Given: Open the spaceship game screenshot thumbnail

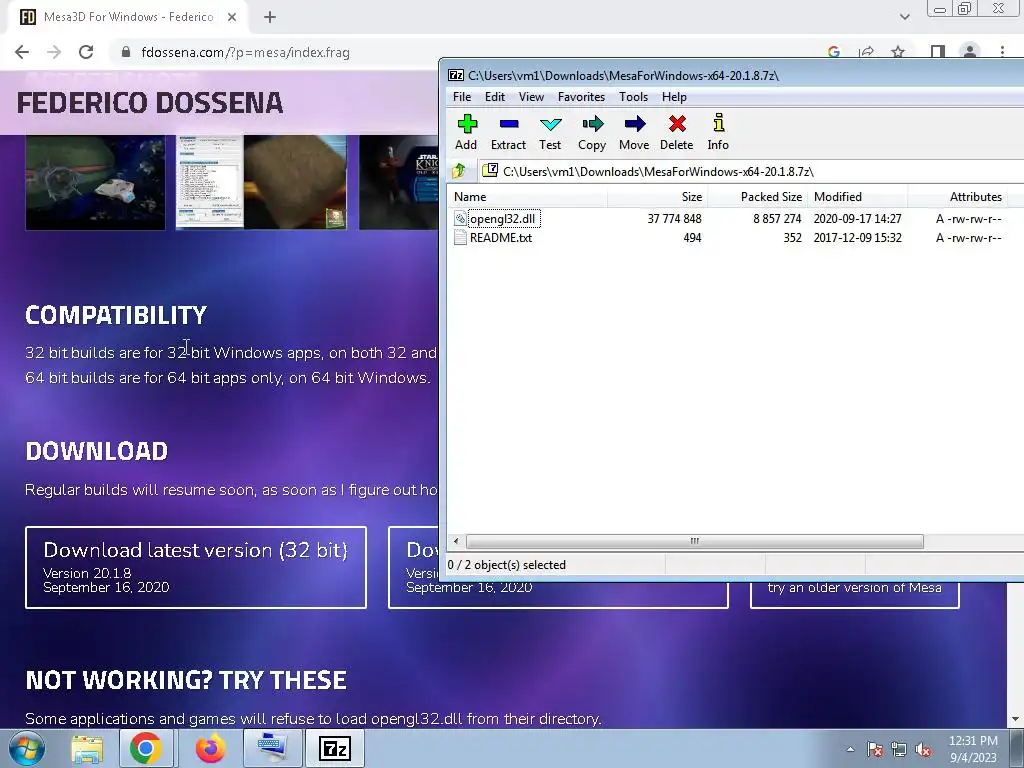Looking at the screenshot, I should pyautogui.click(x=95, y=182).
